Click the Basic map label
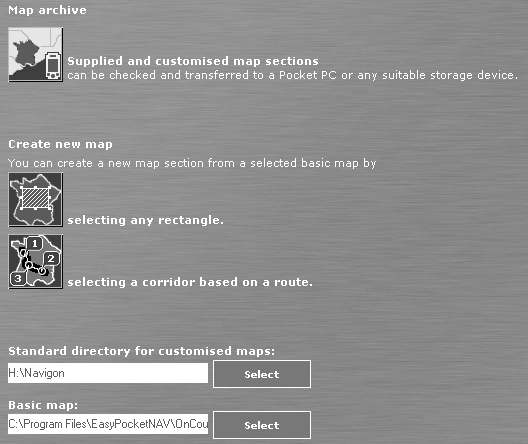 43,405
